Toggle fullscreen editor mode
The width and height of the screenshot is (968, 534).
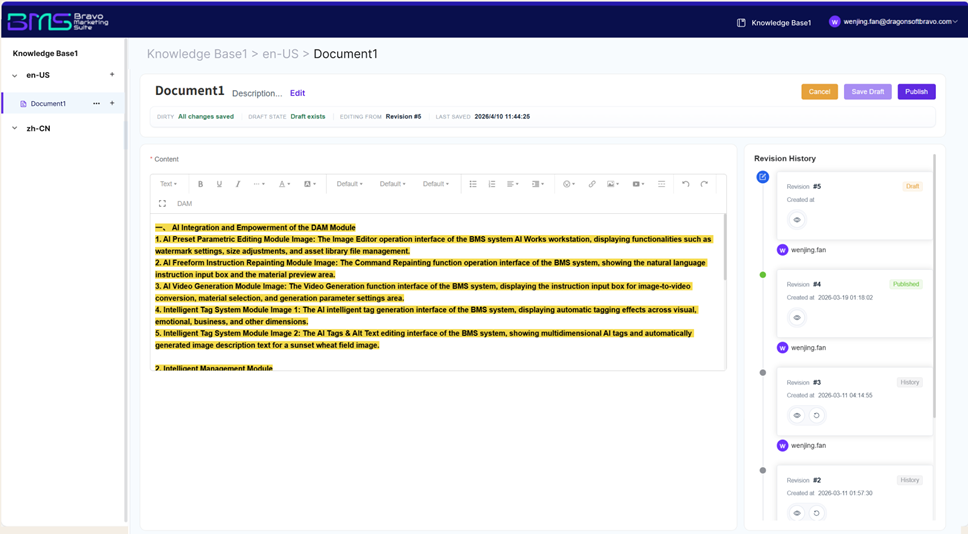pos(162,204)
